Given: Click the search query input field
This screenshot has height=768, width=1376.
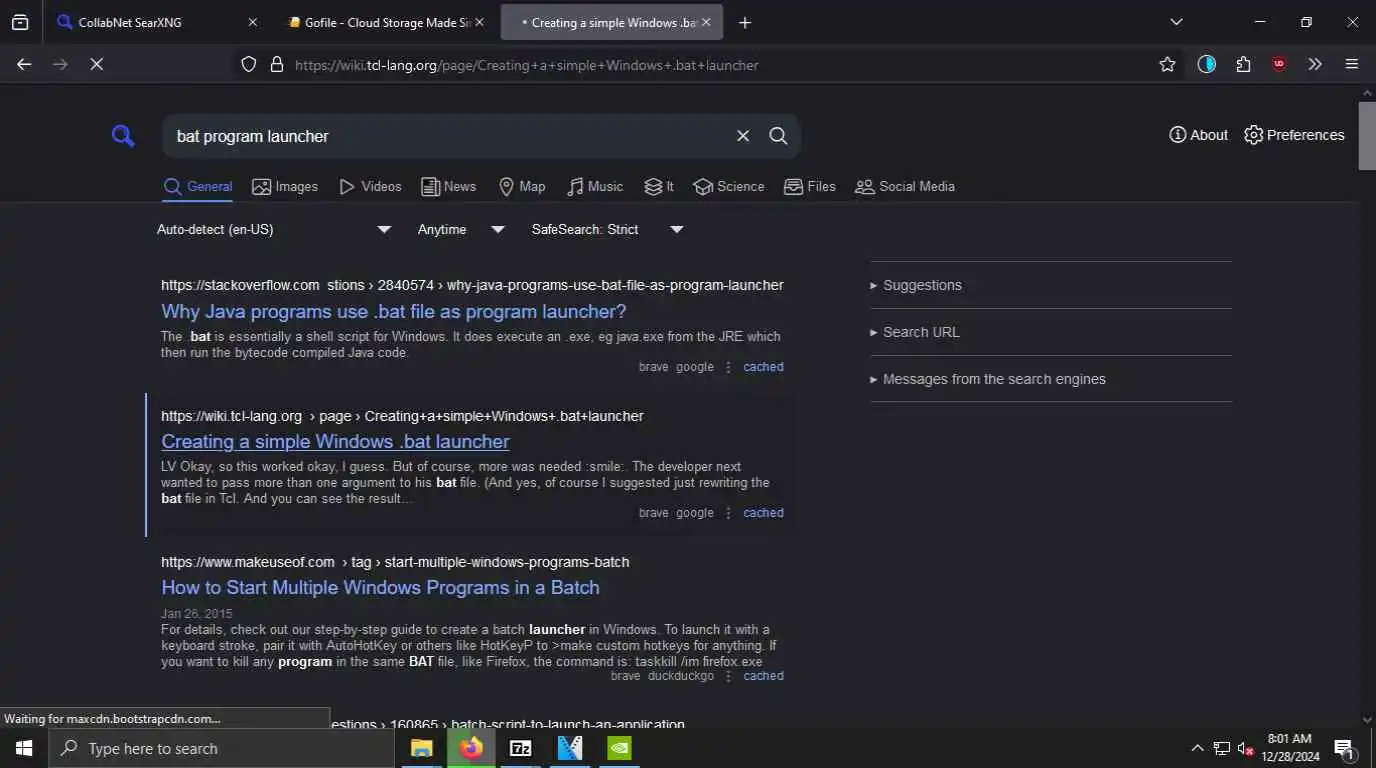Looking at the screenshot, I should tap(450, 136).
